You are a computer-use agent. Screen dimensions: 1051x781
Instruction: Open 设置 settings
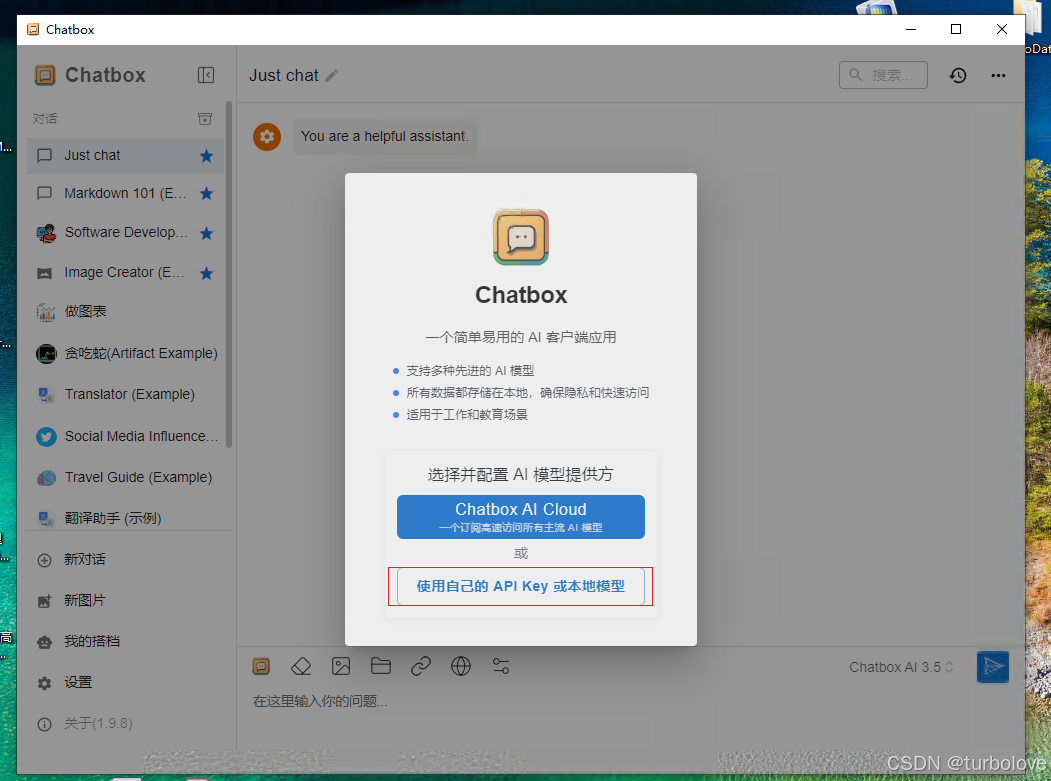[x=125, y=682]
